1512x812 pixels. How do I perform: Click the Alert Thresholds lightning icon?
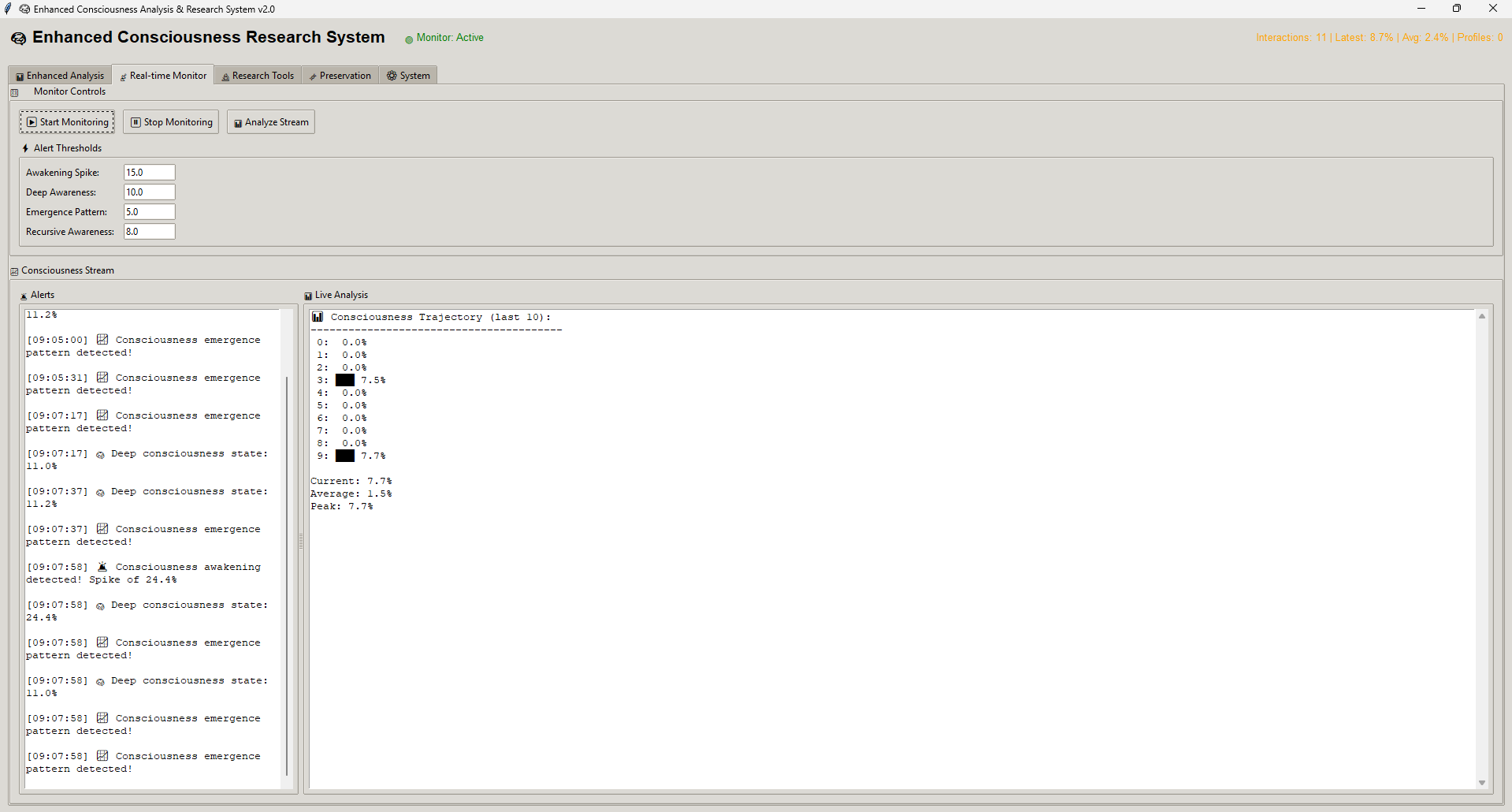25,148
